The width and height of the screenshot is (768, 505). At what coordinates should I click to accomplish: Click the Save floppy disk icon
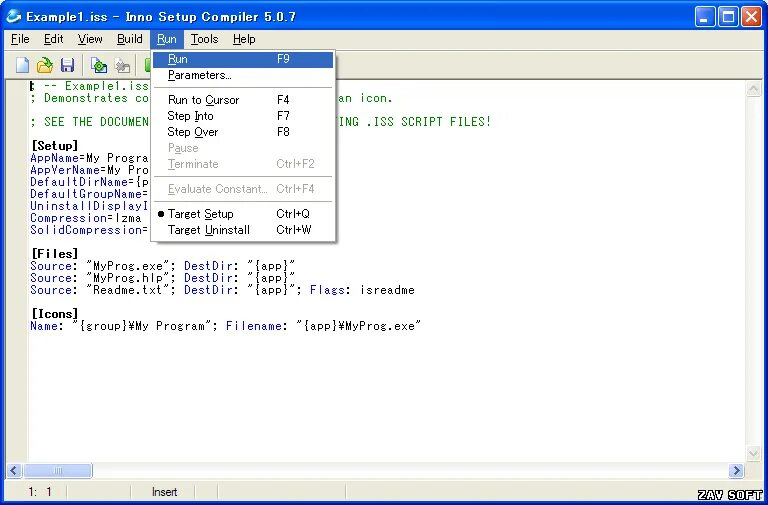(x=68, y=65)
